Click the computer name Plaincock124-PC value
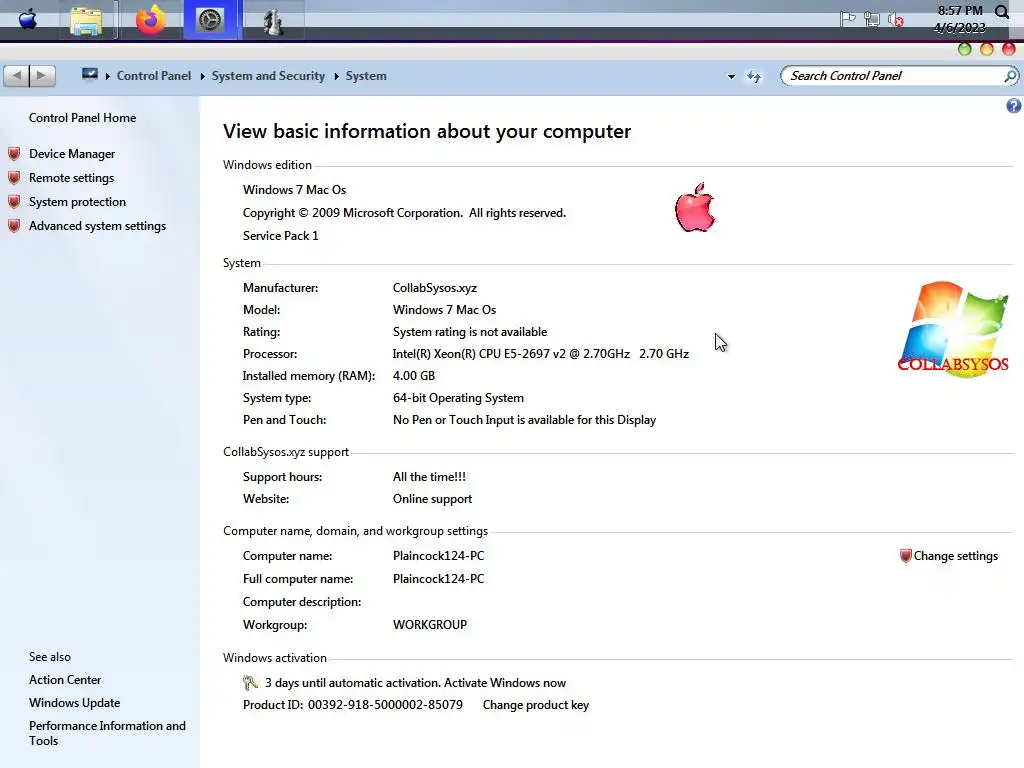Viewport: 1024px width, 768px height. pos(438,556)
